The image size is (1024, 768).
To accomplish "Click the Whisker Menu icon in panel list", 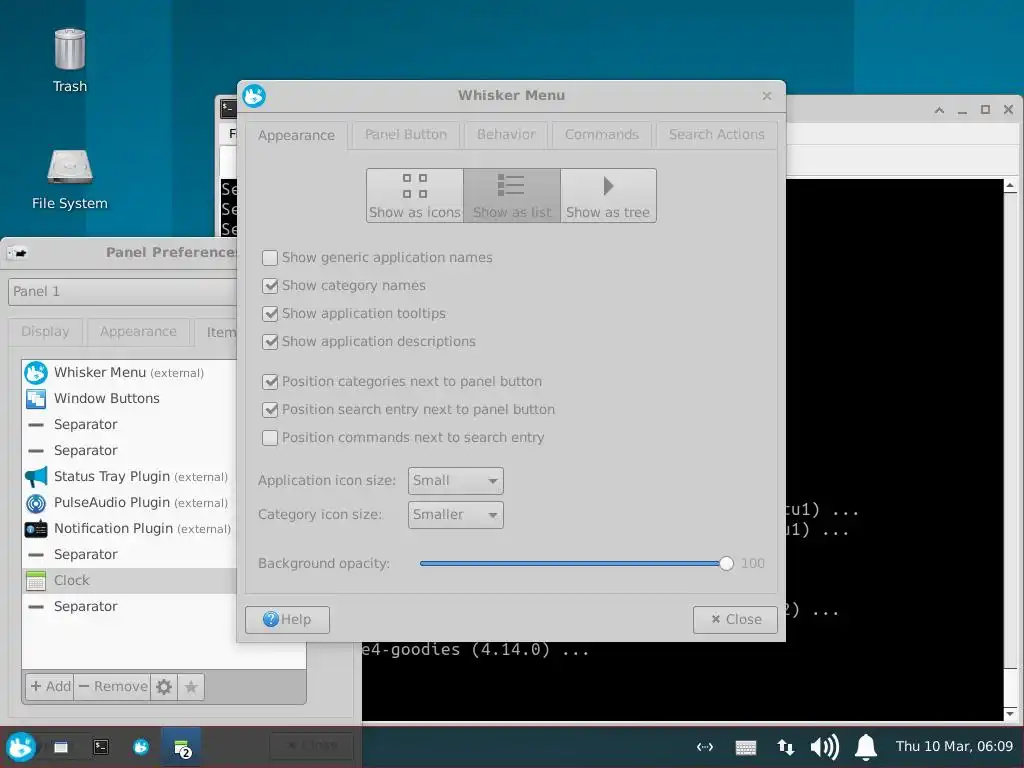I will coord(36,373).
